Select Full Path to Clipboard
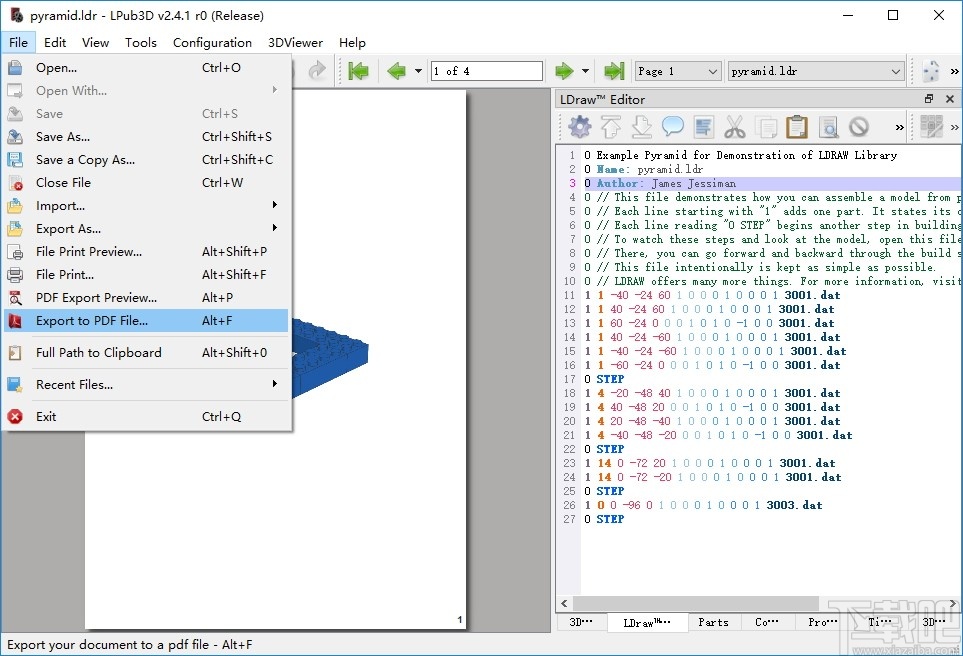The width and height of the screenshot is (963, 656). click(146, 353)
